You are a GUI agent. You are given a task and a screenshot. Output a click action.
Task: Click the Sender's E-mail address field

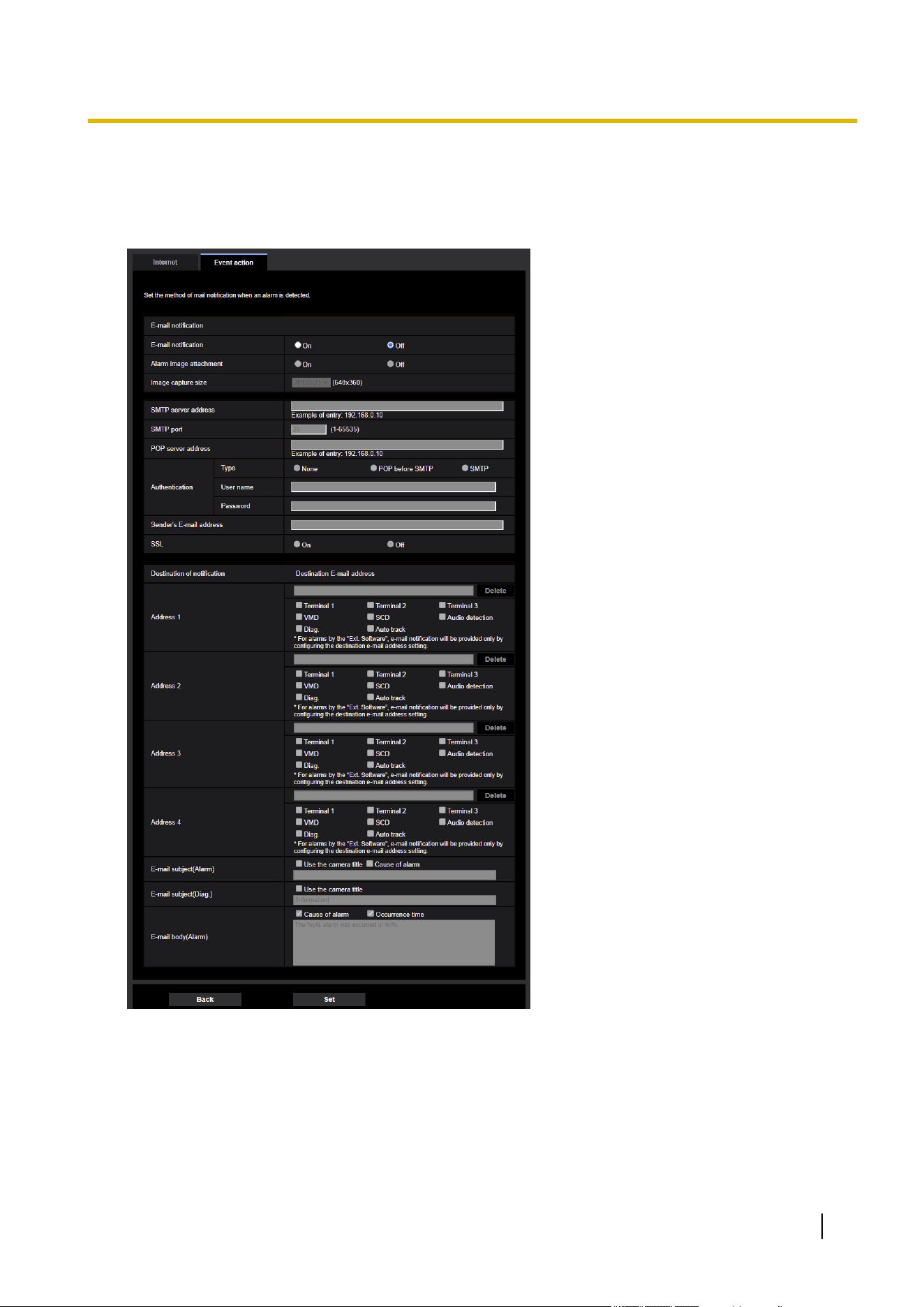[397, 525]
